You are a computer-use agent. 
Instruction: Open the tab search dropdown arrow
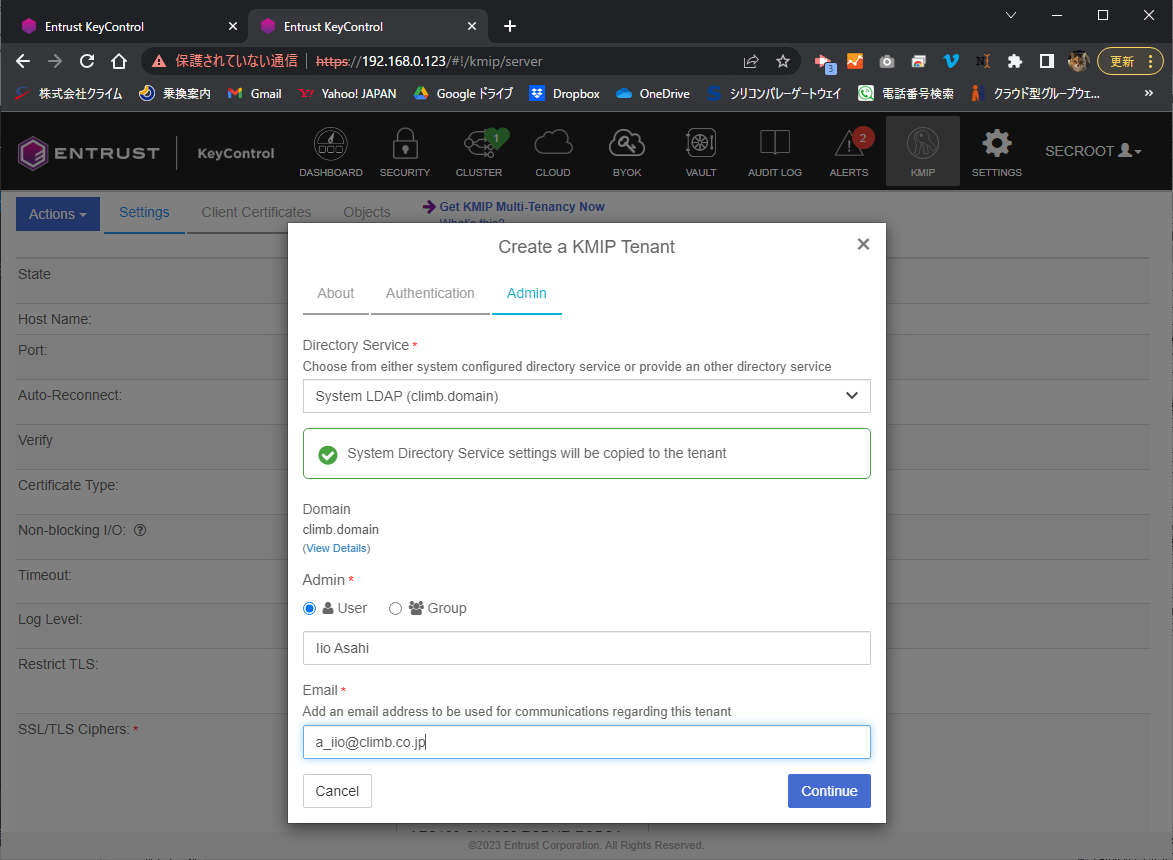tap(1011, 15)
